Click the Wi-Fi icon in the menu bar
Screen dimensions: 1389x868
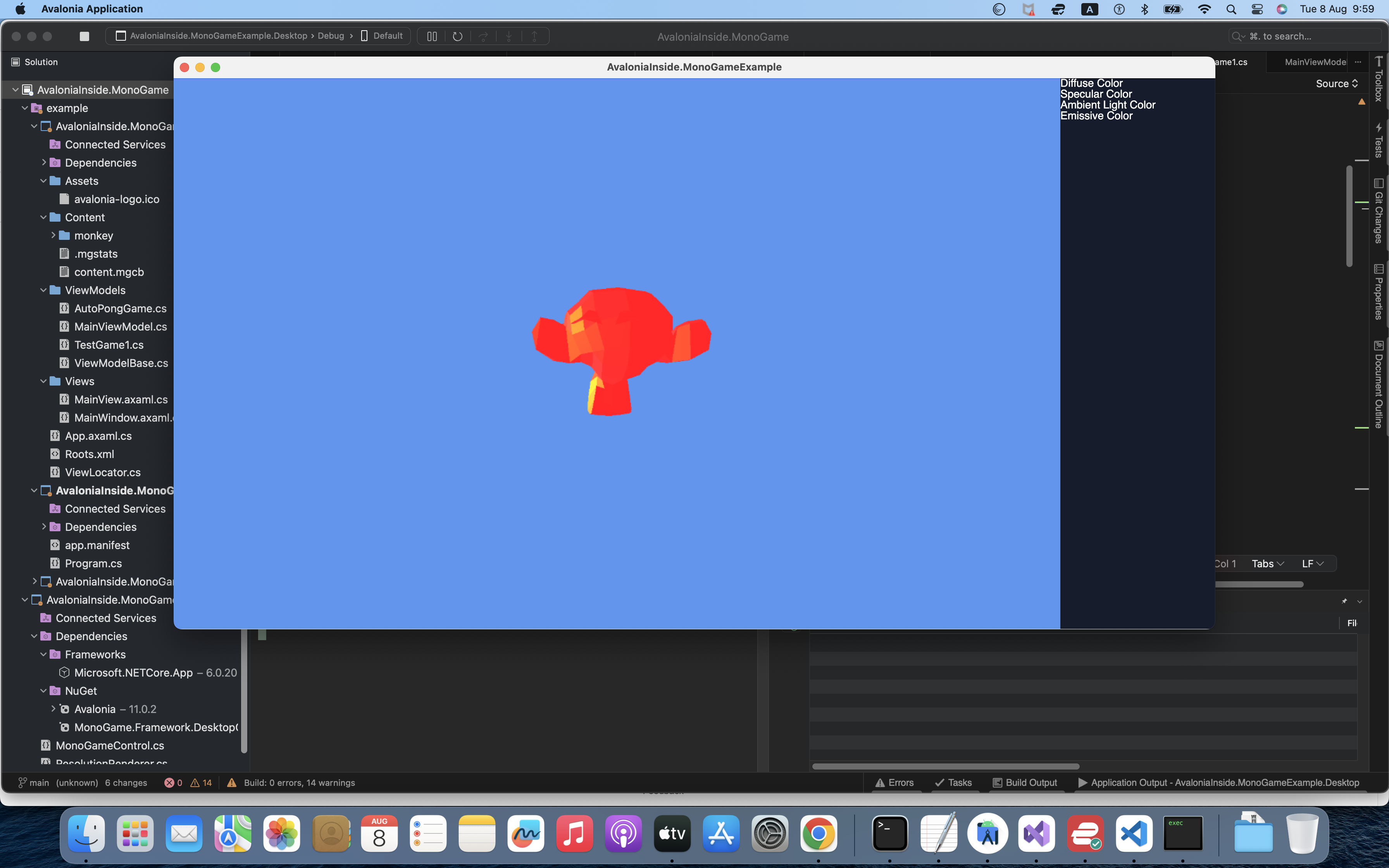[x=1205, y=9]
